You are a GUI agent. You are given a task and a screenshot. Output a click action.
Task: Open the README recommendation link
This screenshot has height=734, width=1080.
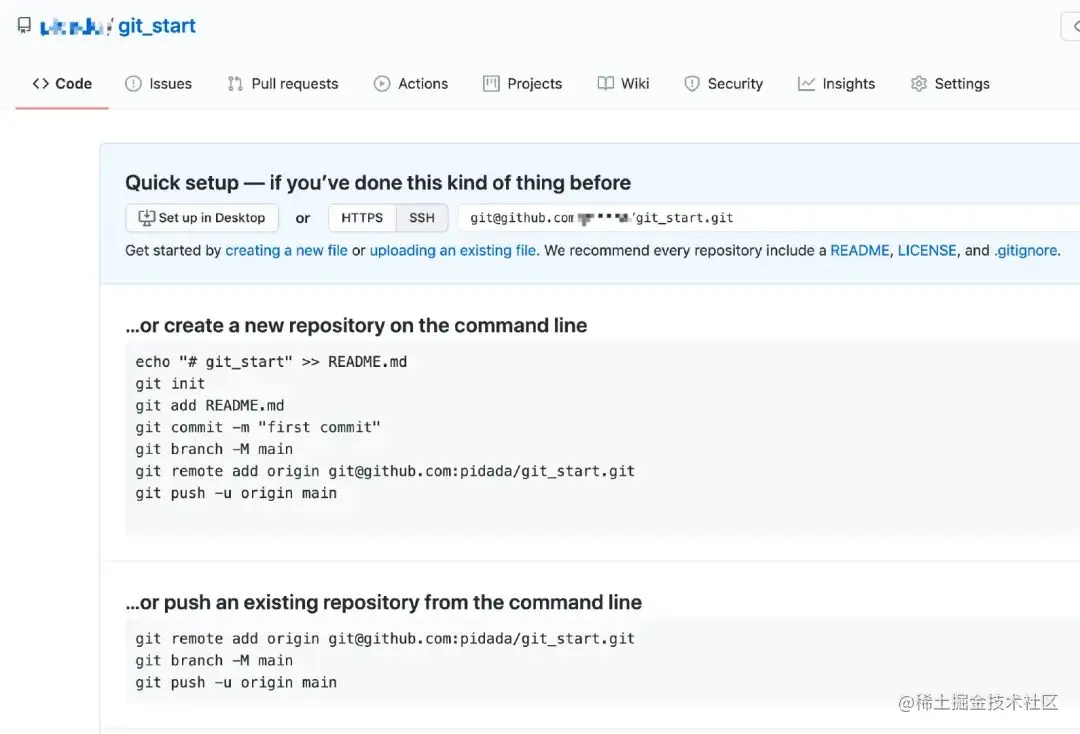[860, 251]
